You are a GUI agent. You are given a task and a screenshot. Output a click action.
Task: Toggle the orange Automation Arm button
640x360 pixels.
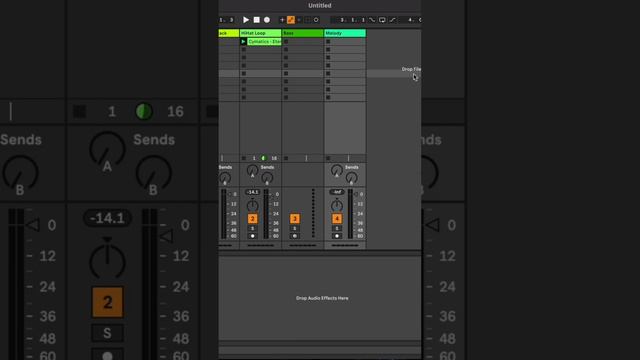coord(291,20)
